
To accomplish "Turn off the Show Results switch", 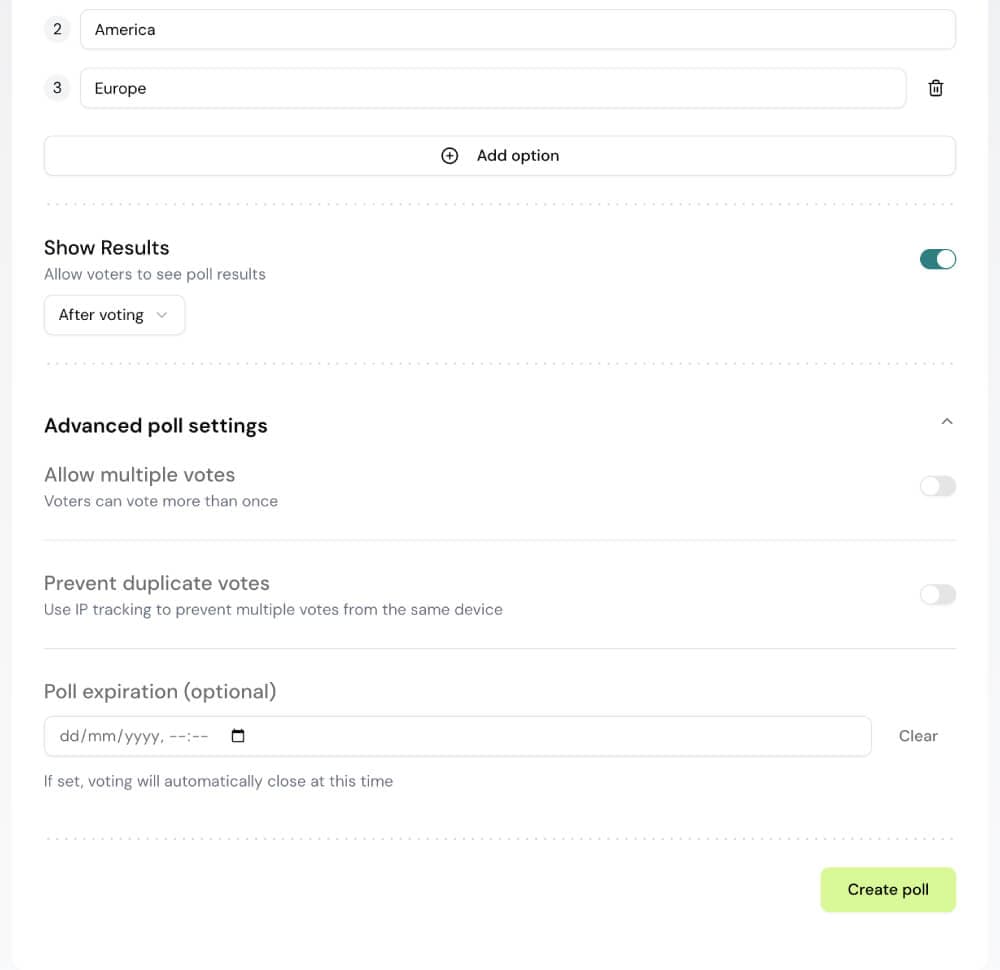I will pyautogui.click(x=938, y=260).
